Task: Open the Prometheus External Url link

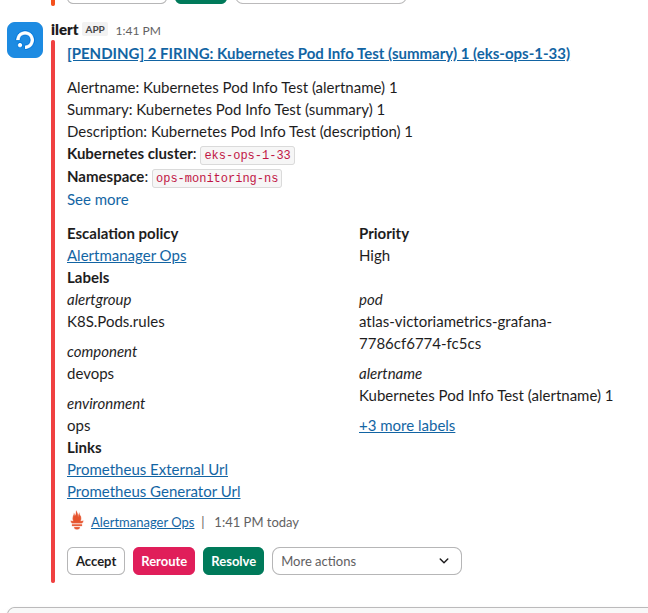Action: [147, 470]
